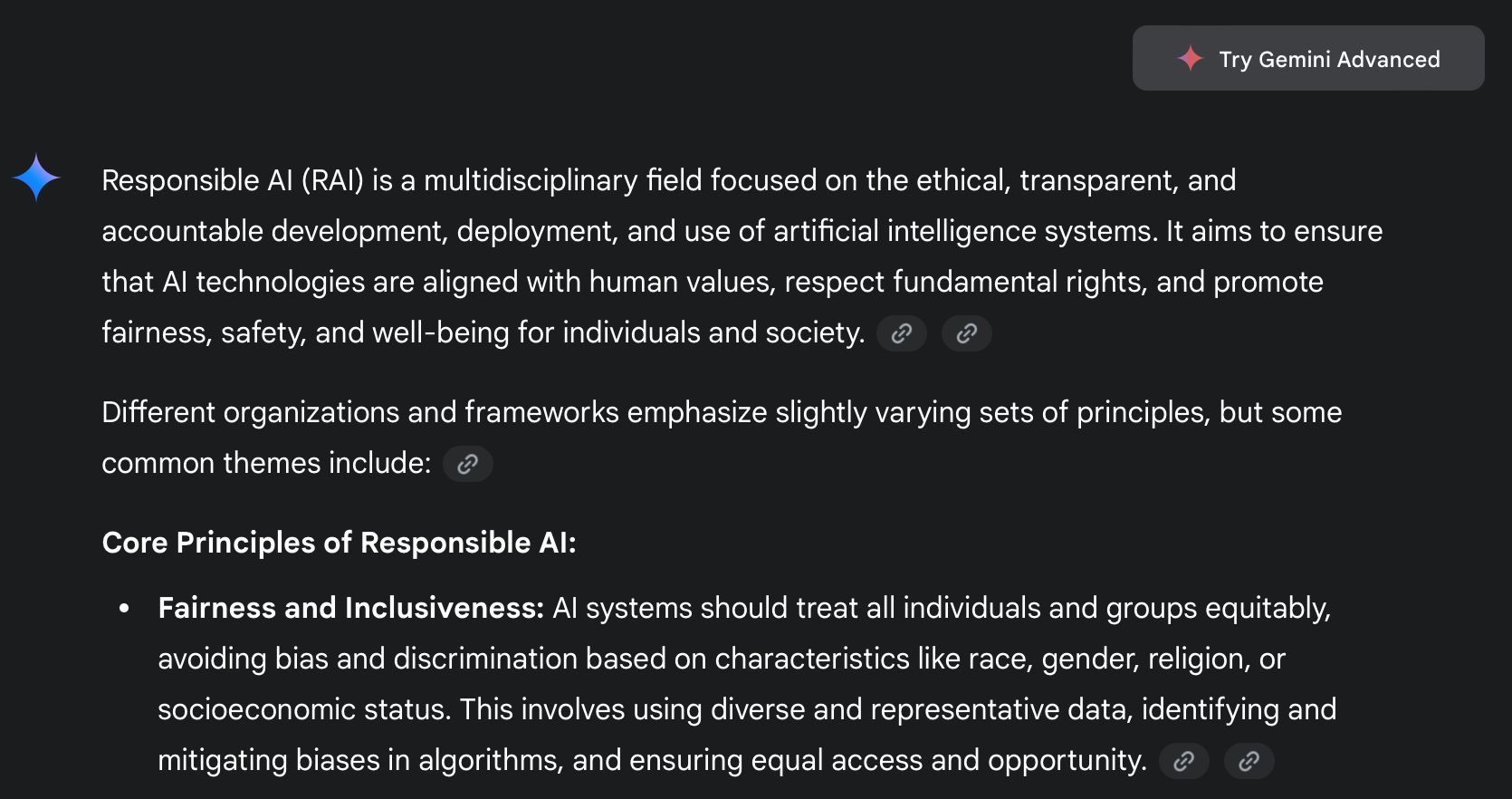Click the phrase 'common themes include:'

pos(266,463)
